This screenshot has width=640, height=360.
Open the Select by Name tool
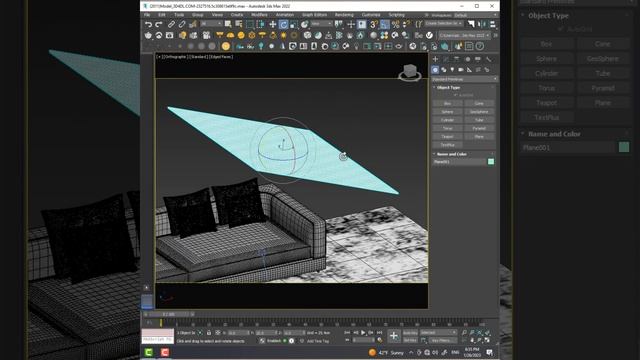click(239, 24)
